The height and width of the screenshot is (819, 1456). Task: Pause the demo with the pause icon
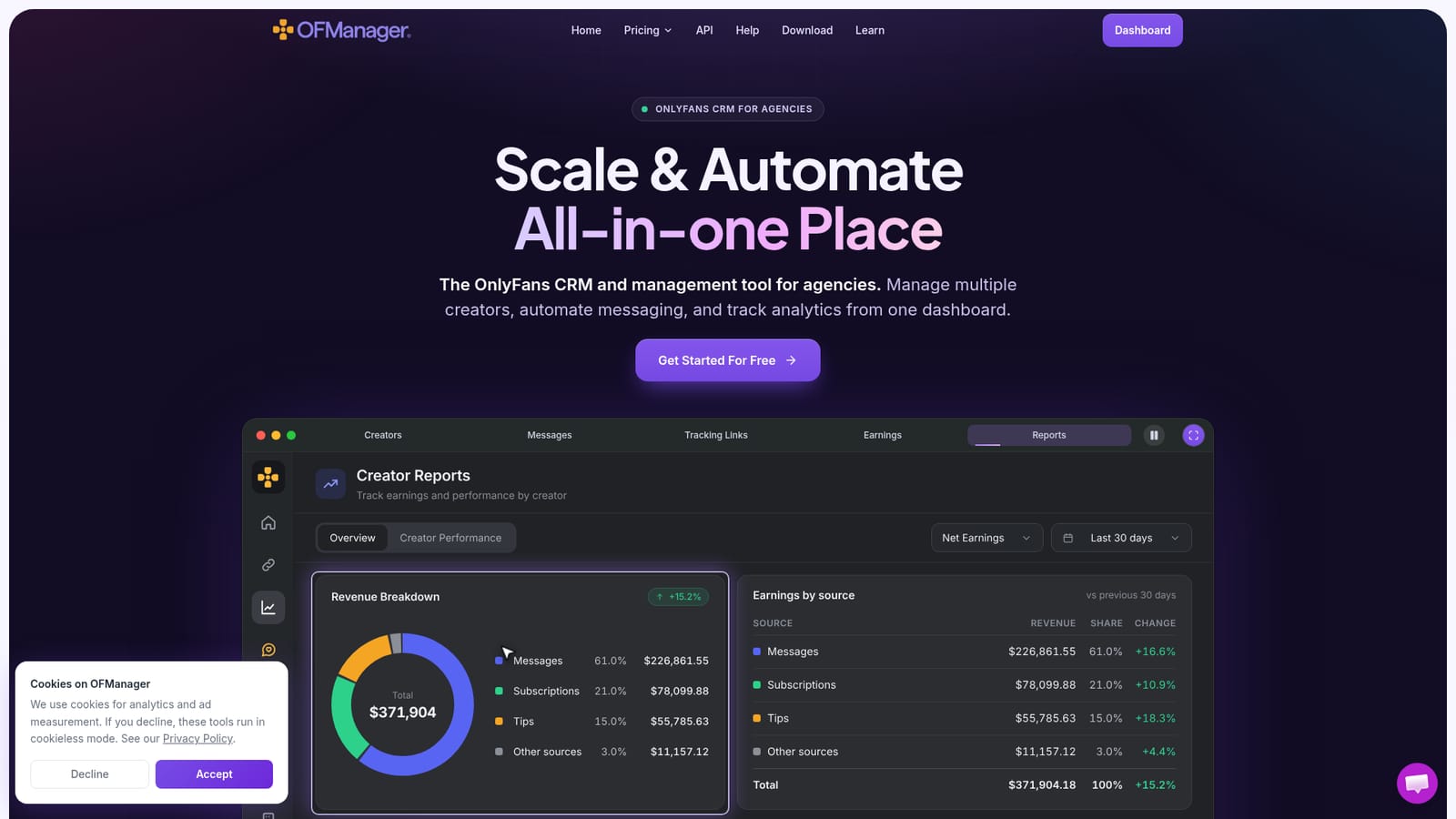point(1154,435)
